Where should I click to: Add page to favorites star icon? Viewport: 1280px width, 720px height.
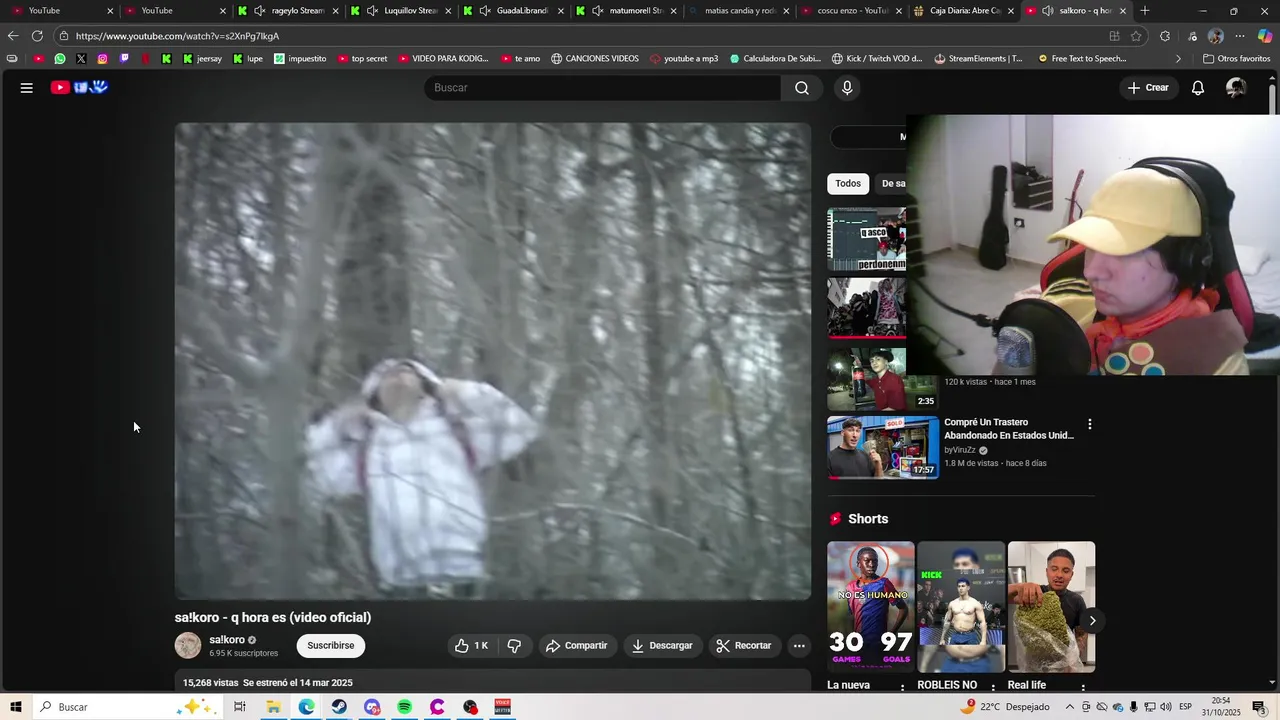pyautogui.click(x=1136, y=36)
